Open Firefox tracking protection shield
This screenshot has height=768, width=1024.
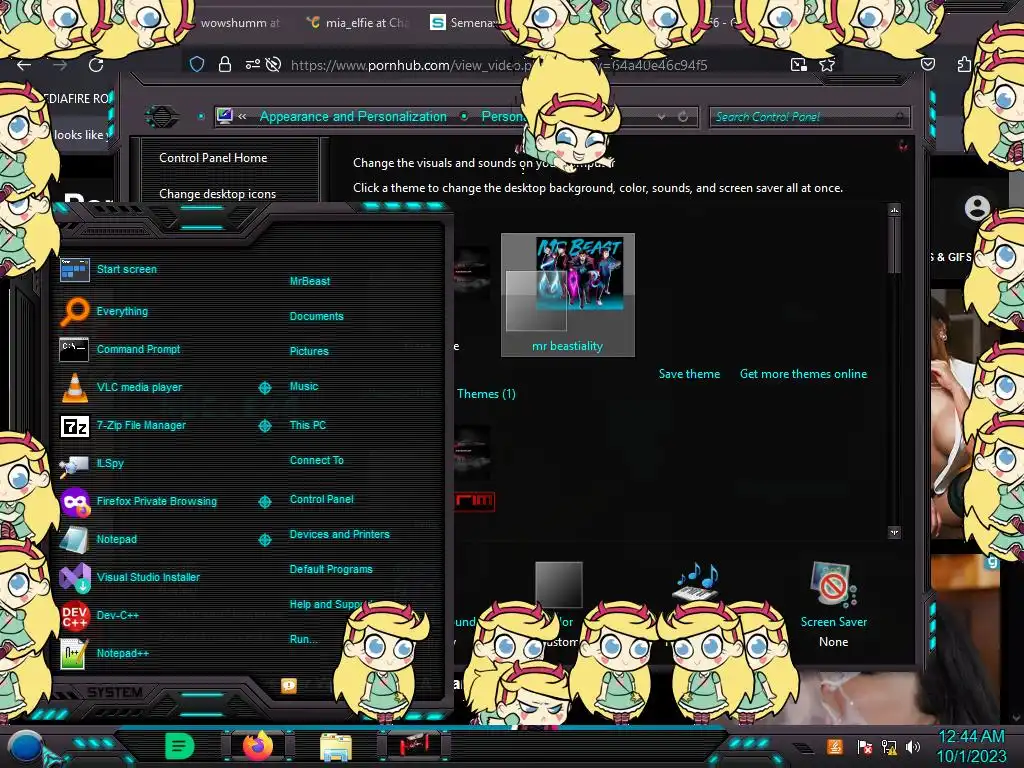pyautogui.click(x=197, y=64)
